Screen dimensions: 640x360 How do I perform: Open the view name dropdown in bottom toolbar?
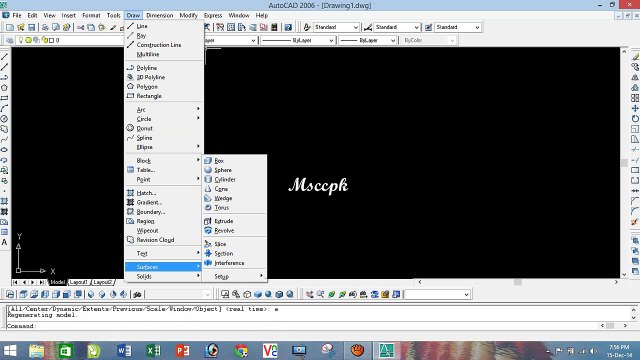coord(467,294)
